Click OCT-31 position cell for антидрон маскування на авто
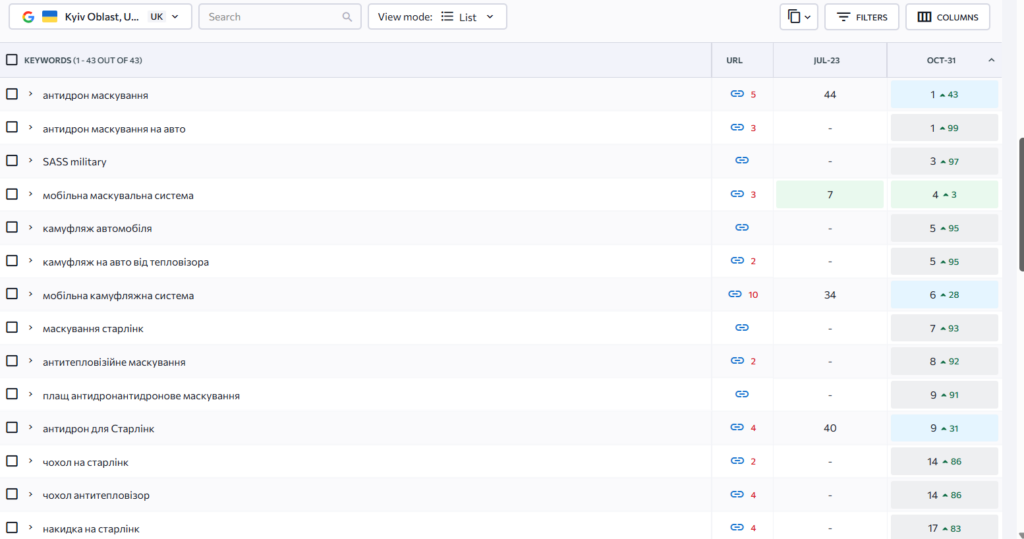Screen dimensions: 1024x539 (x=944, y=127)
